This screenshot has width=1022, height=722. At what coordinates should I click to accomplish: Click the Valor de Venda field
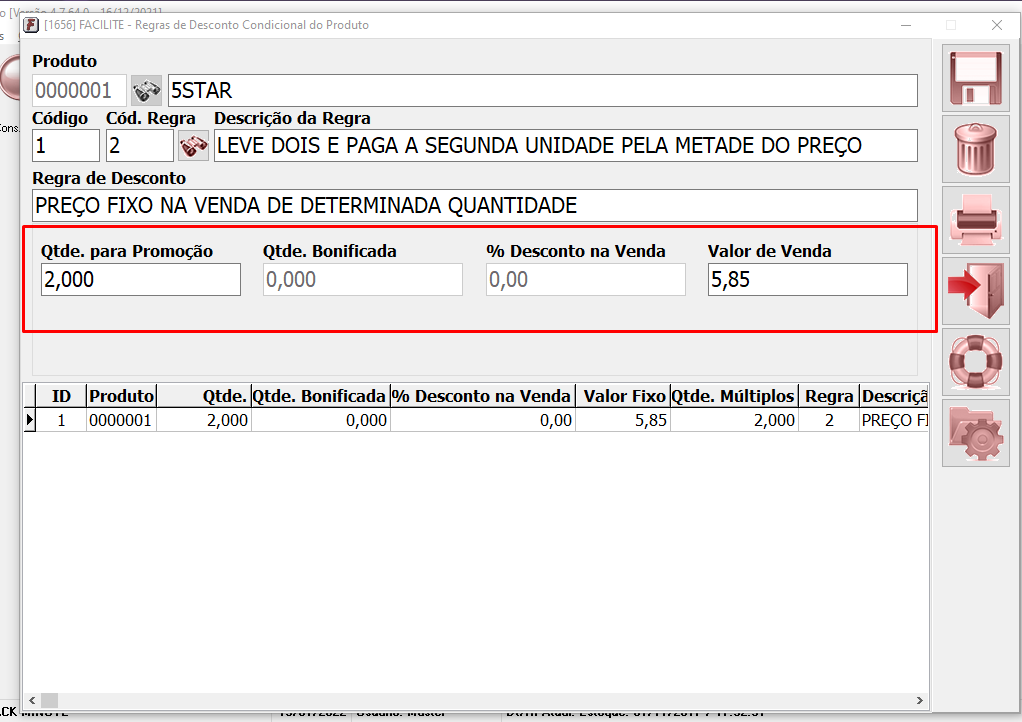(808, 280)
